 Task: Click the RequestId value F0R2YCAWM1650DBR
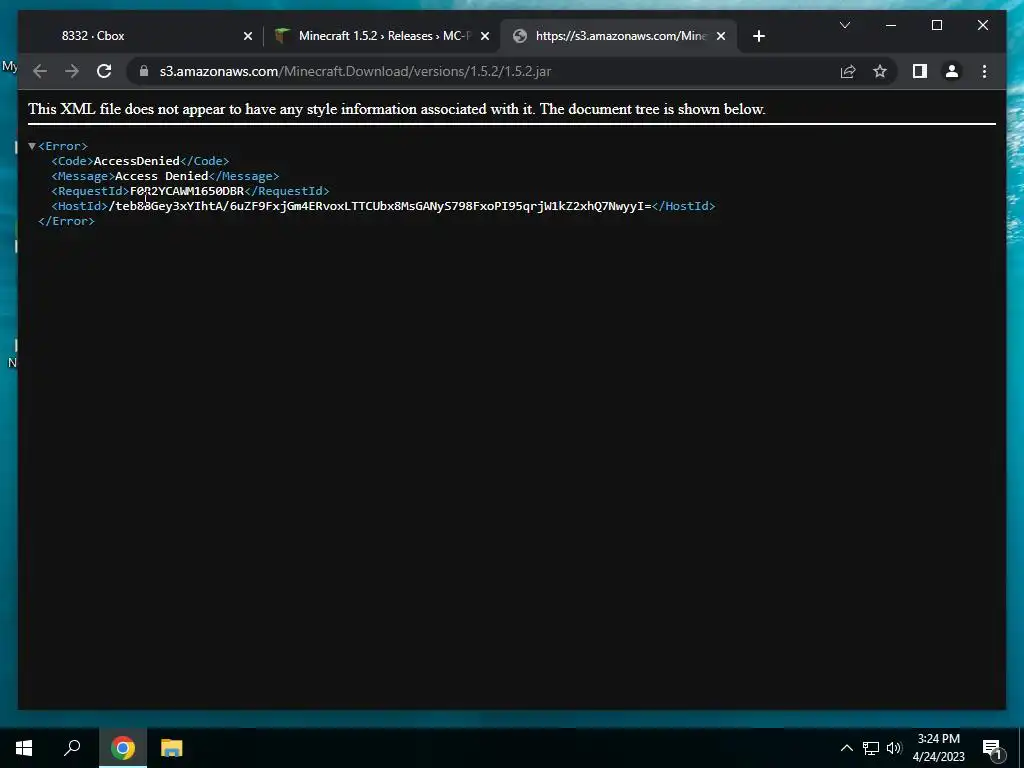(187, 191)
